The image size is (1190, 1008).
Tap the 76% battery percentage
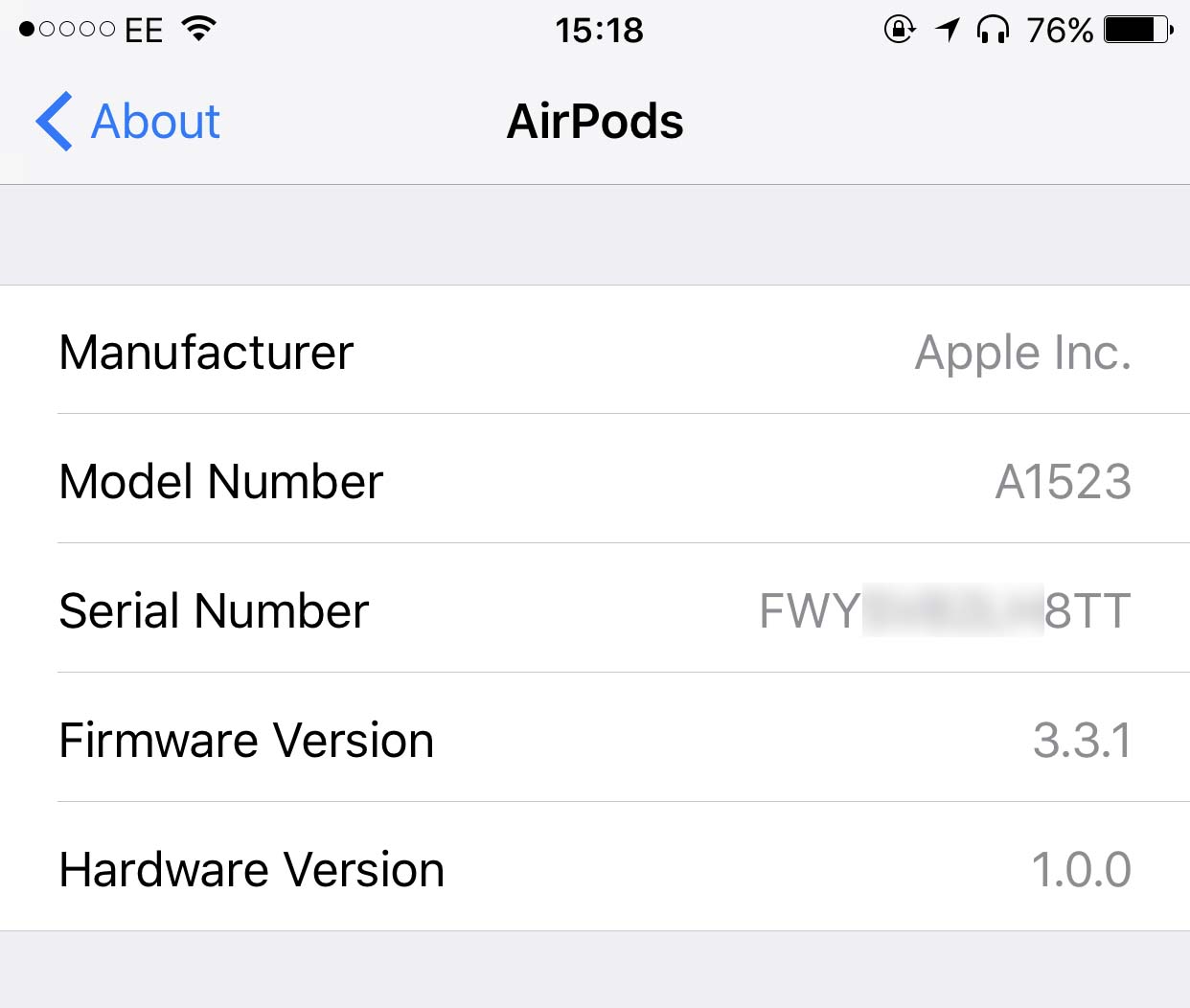pos(1059,31)
